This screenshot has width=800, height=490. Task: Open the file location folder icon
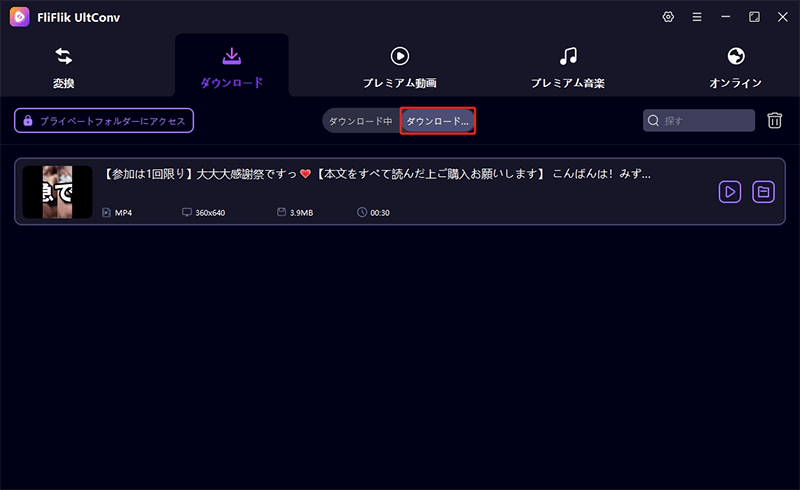(763, 191)
